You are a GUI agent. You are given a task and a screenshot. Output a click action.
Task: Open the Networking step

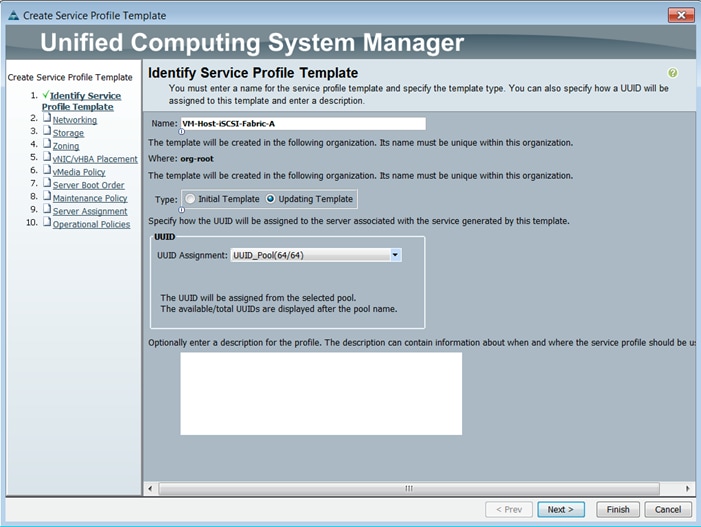click(x=75, y=120)
